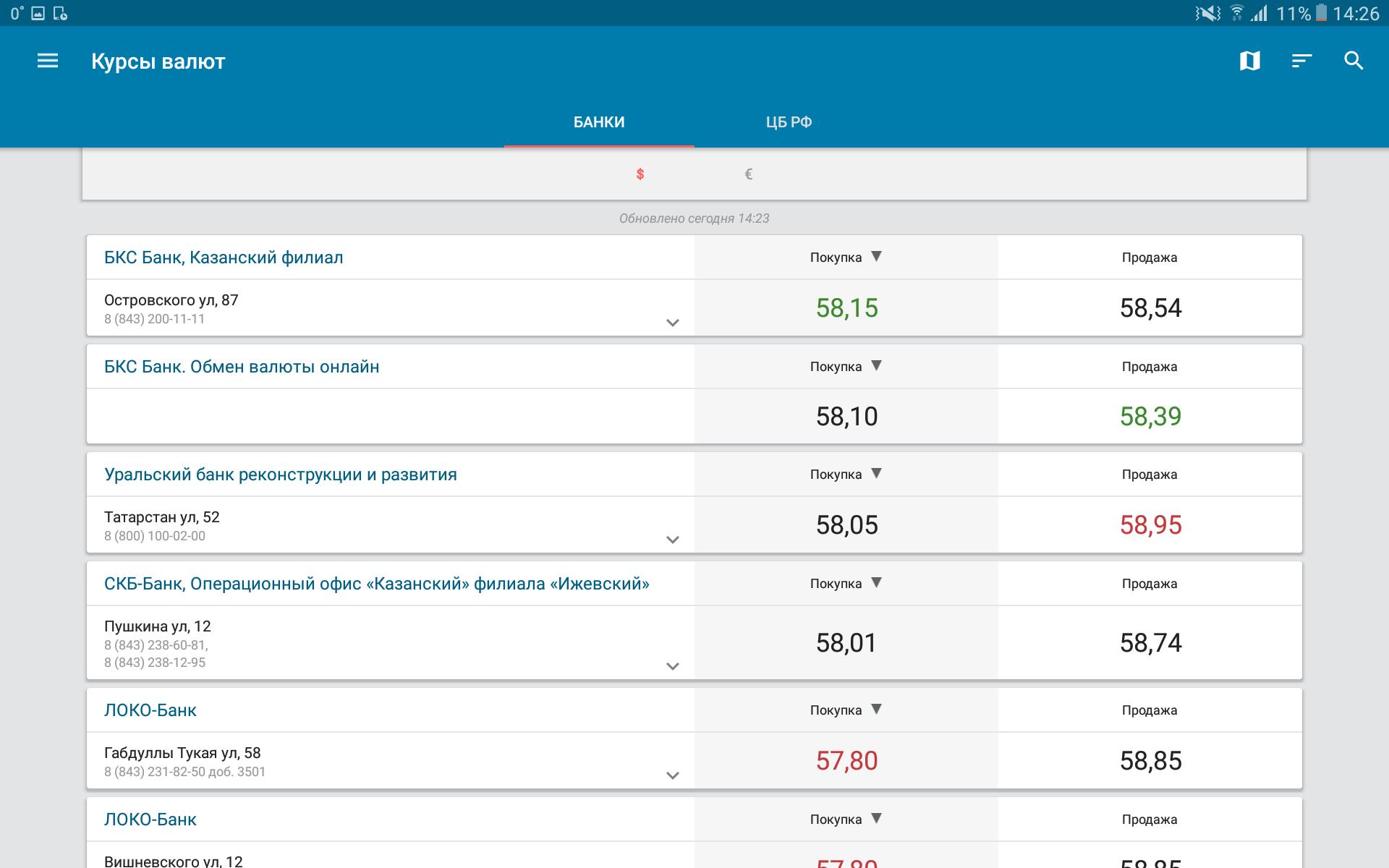Screen dimensions: 1389x868
Task: Tap phone number 8 (843) 200-11-11
Action: coord(154,319)
